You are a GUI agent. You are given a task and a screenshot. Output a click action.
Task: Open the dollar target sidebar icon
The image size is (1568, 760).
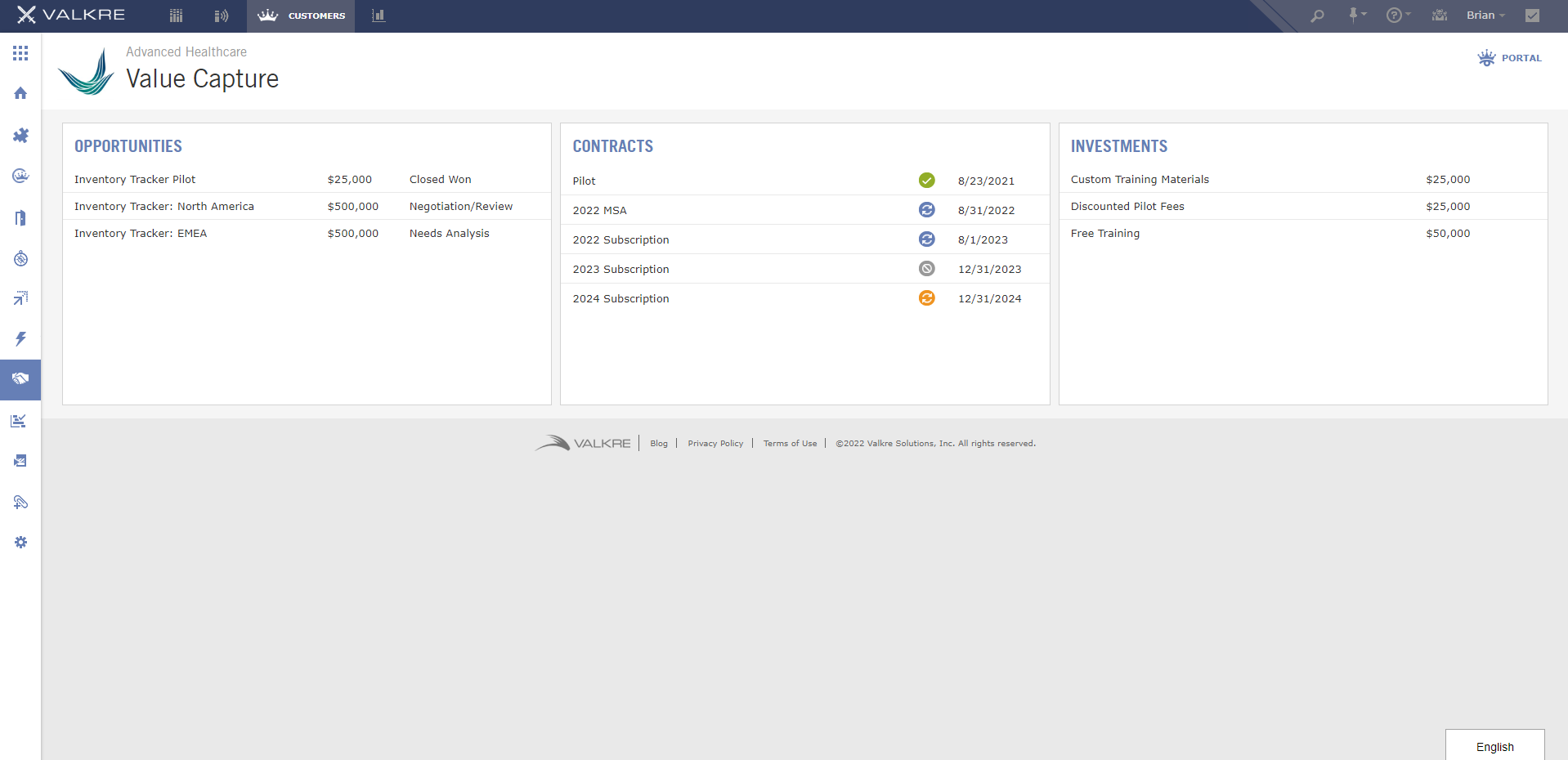(20, 258)
